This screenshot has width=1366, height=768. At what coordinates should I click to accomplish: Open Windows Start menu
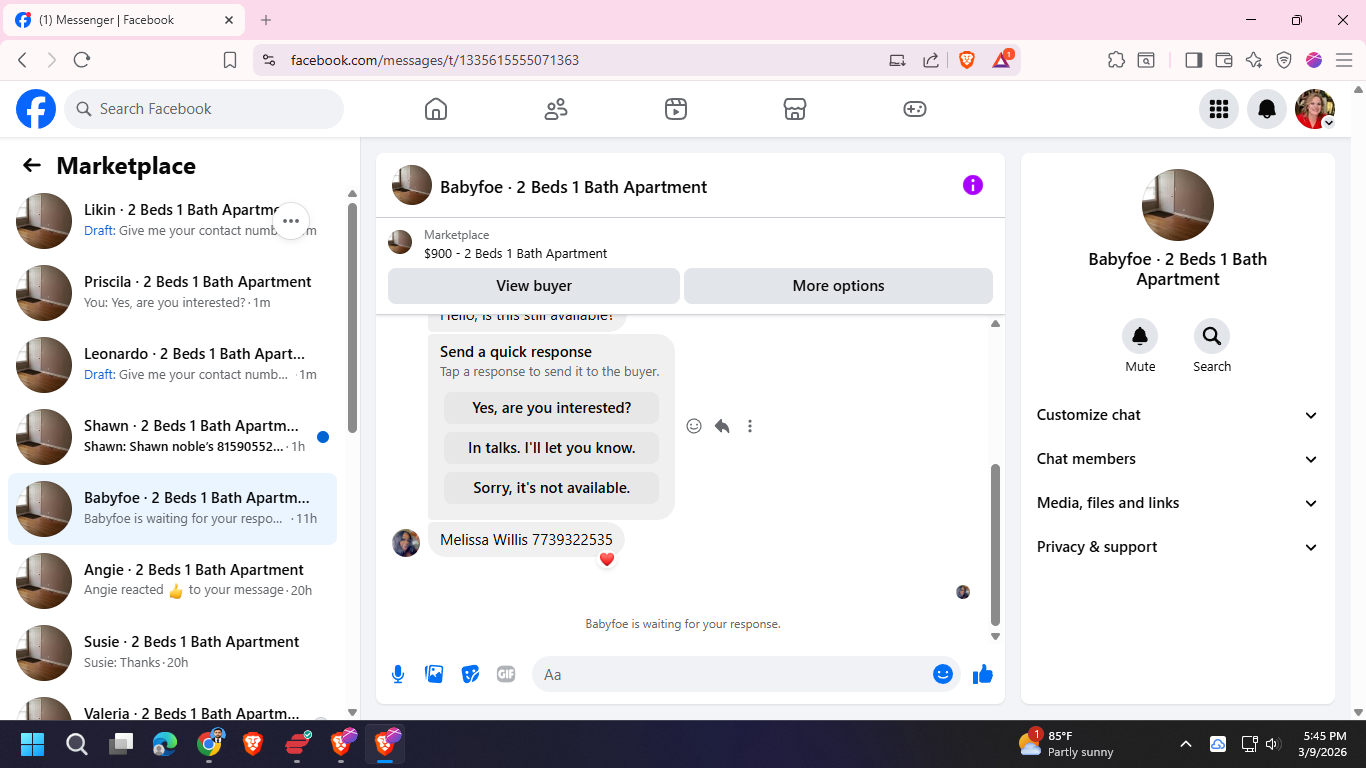click(32, 744)
